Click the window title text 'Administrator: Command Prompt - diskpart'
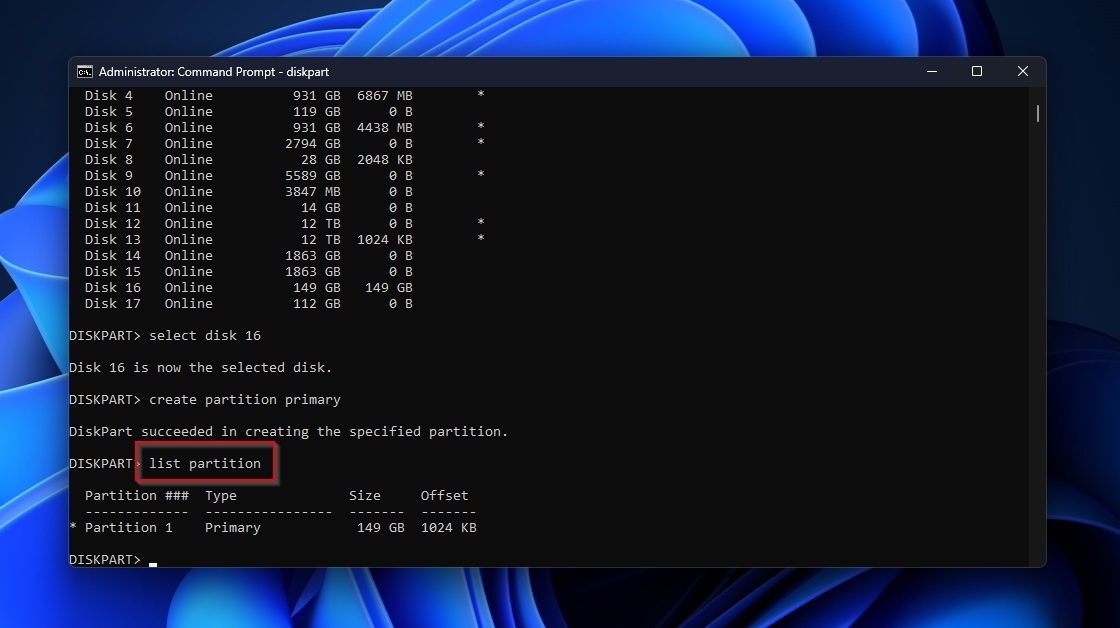The height and width of the screenshot is (628, 1120). [214, 72]
